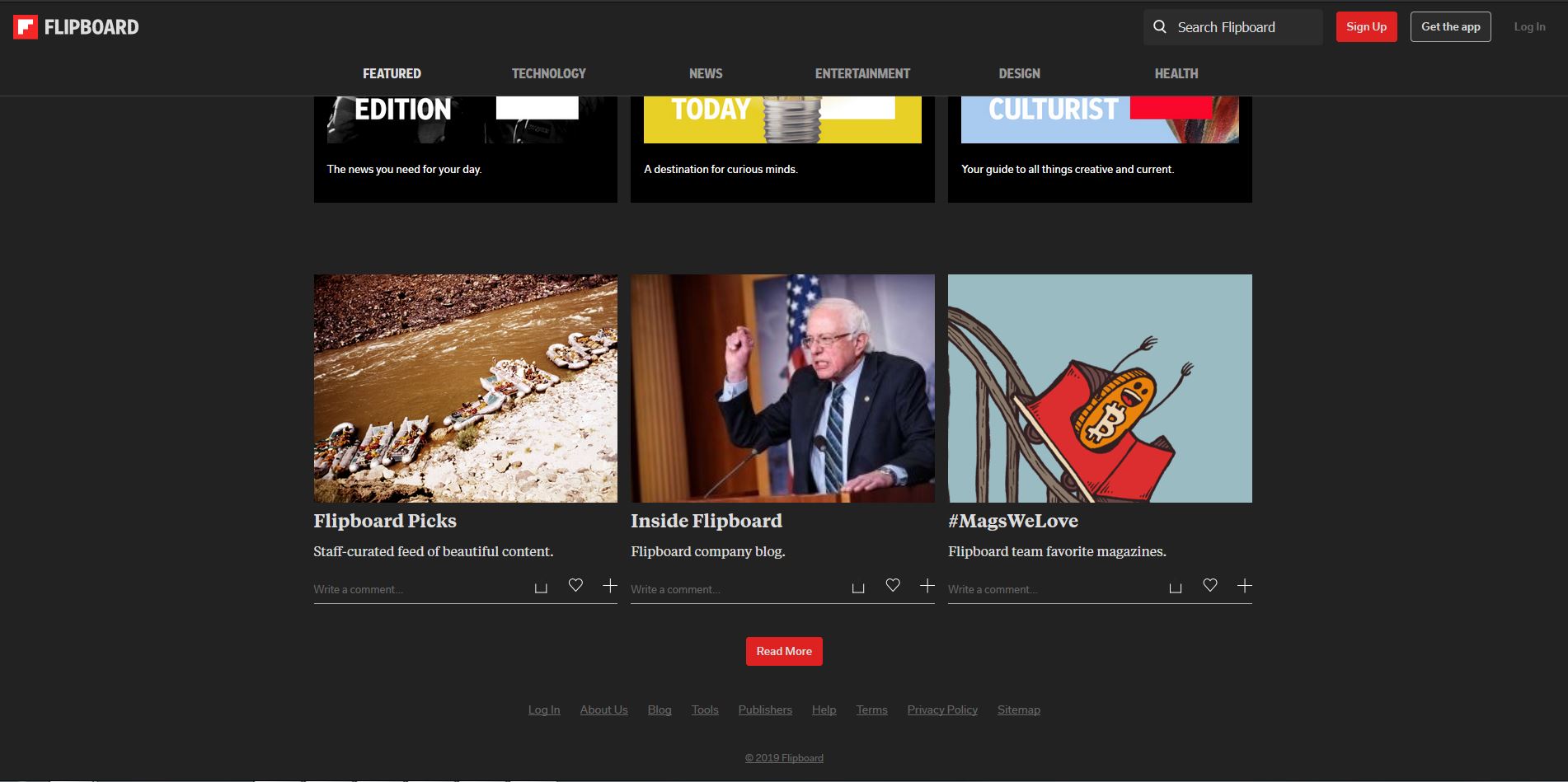Switch to the News tab
1568x782 pixels.
pos(706,73)
